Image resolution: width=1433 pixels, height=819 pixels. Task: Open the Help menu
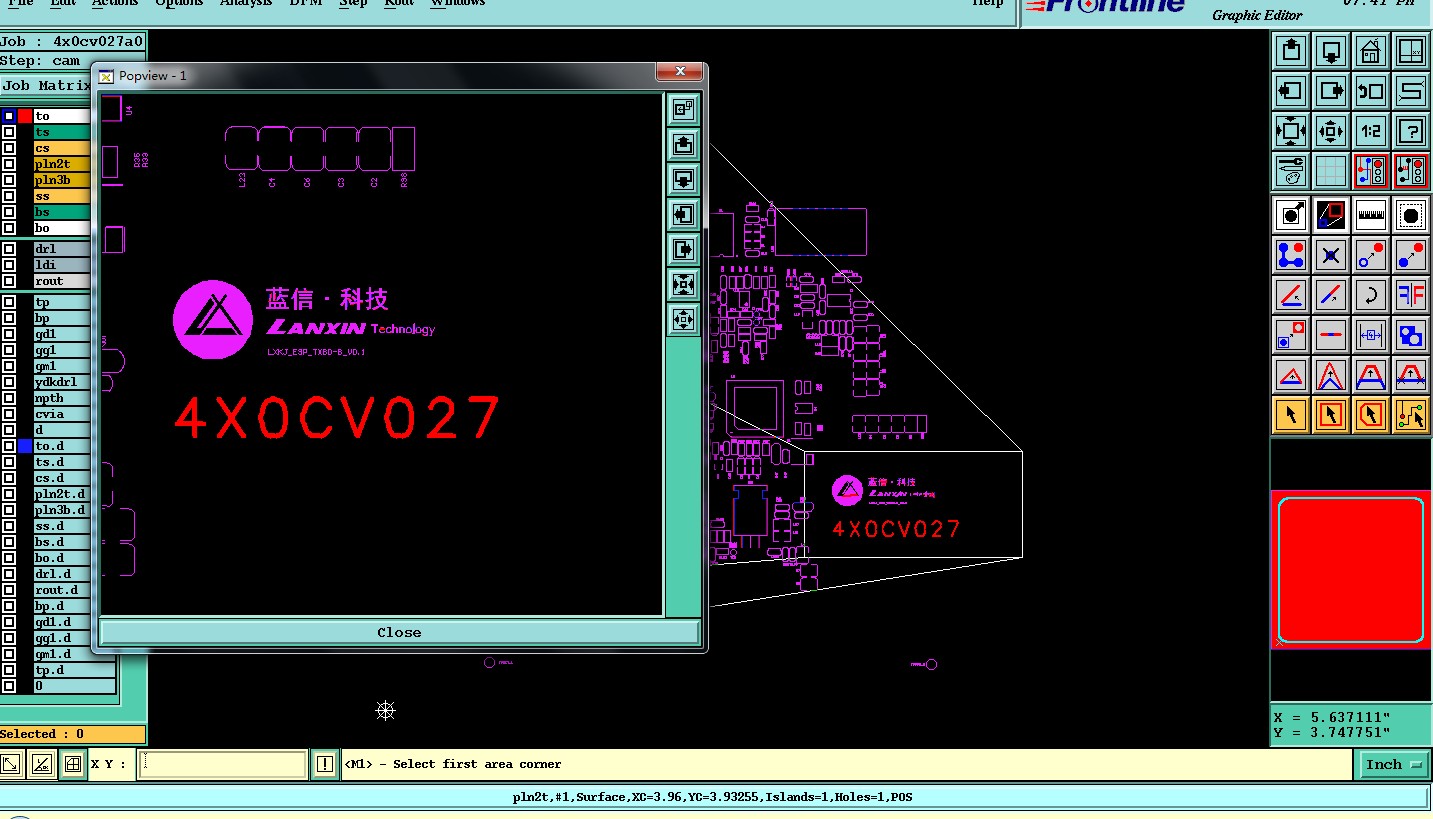[x=987, y=3]
